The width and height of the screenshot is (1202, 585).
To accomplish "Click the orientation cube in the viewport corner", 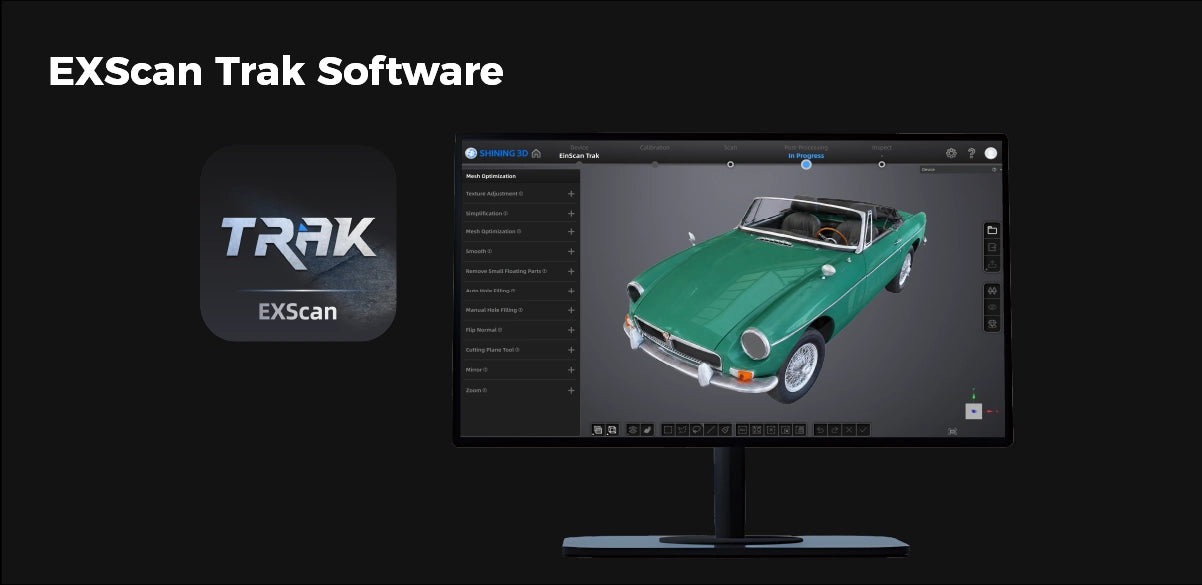I will [973, 410].
